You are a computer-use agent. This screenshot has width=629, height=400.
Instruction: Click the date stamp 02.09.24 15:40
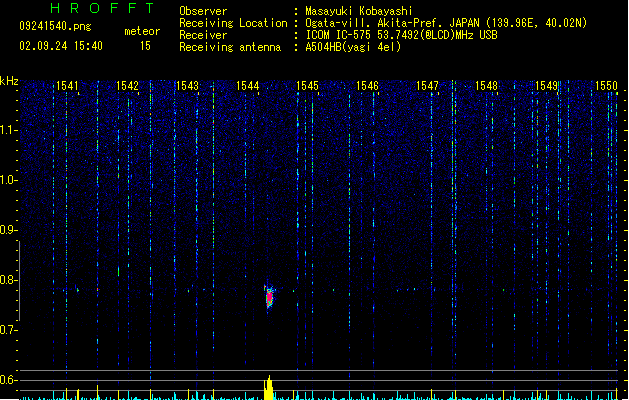click(61, 46)
